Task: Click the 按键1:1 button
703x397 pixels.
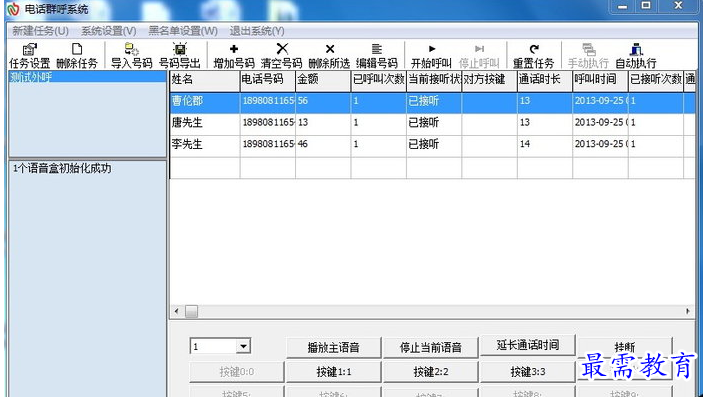Action: tap(334, 372)
